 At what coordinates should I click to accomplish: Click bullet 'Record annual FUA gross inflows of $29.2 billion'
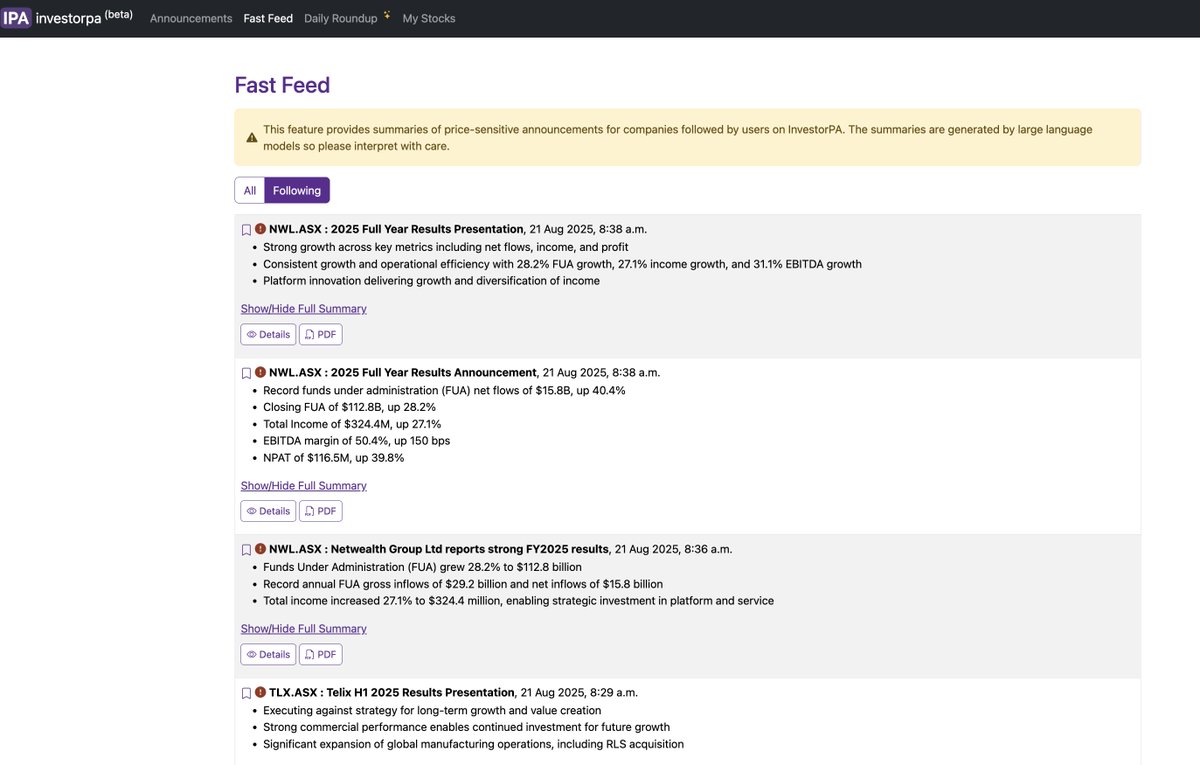point(463,584)
